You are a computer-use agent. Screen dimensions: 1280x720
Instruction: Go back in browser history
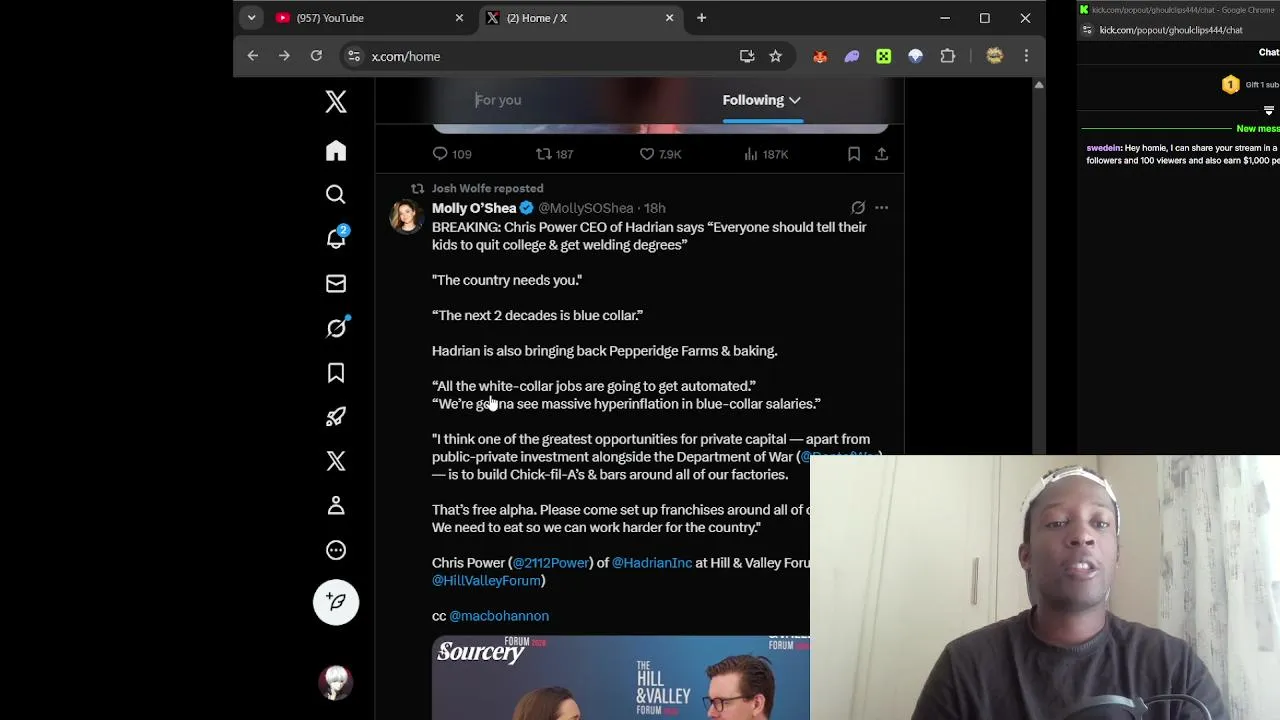[252, 56]
